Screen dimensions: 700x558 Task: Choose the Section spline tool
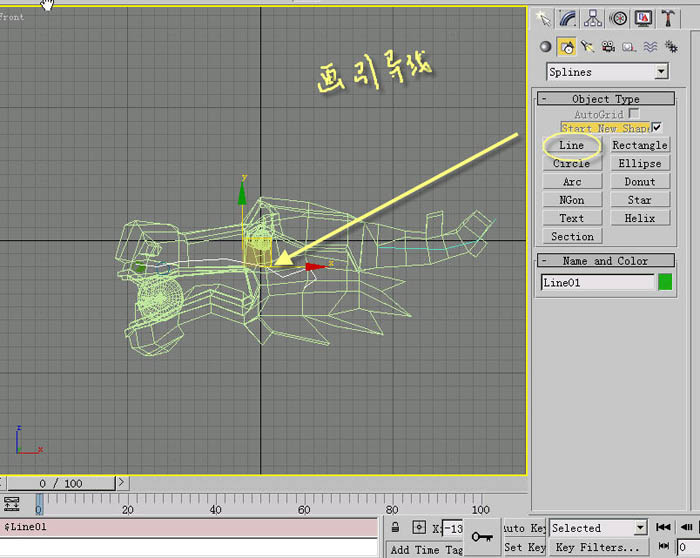point(572,236)
